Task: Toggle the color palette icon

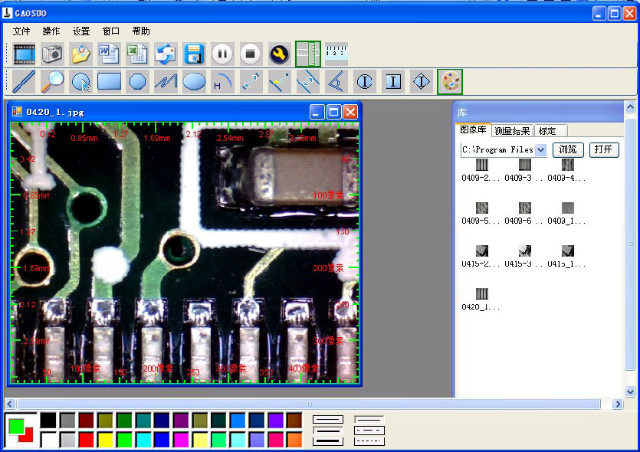Action: (x=450, y=82)
